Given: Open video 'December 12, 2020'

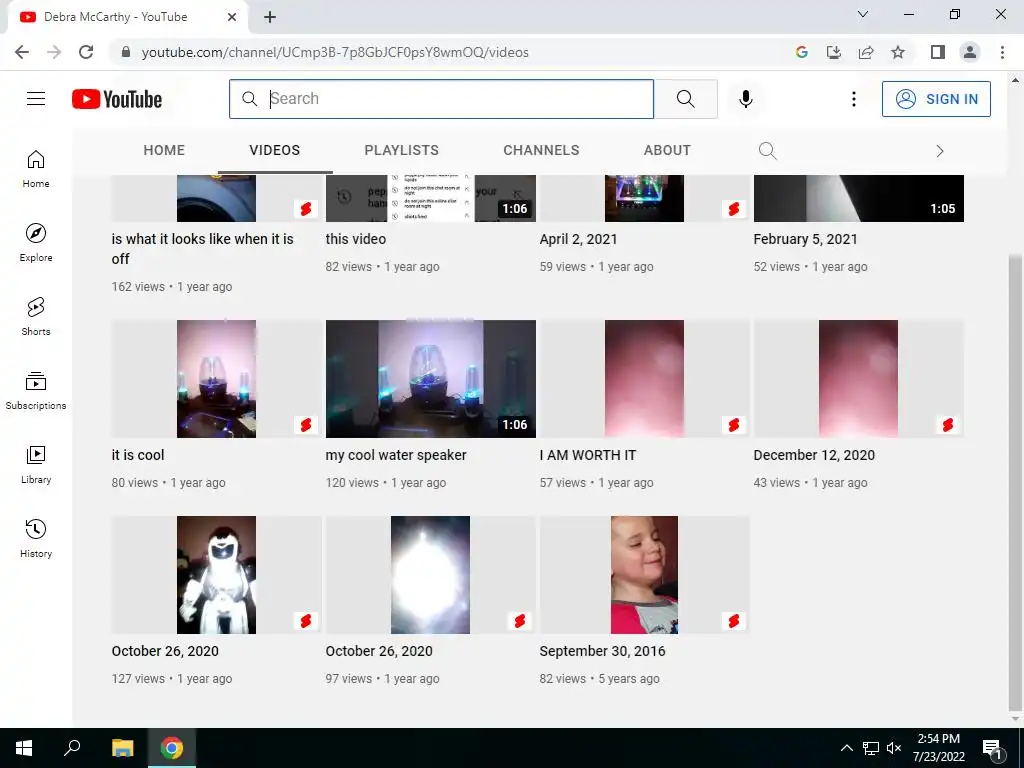Looking at the screenshot, I should pos(814,455).
